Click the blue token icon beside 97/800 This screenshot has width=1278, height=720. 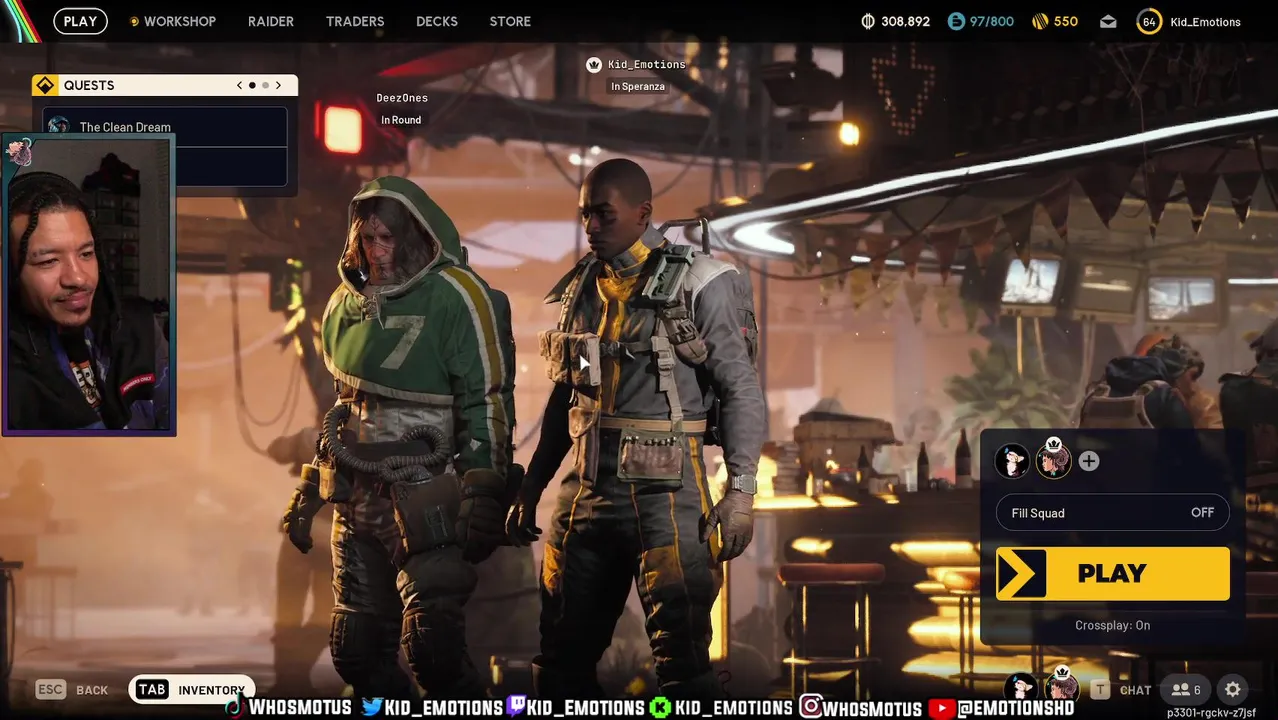956,21
